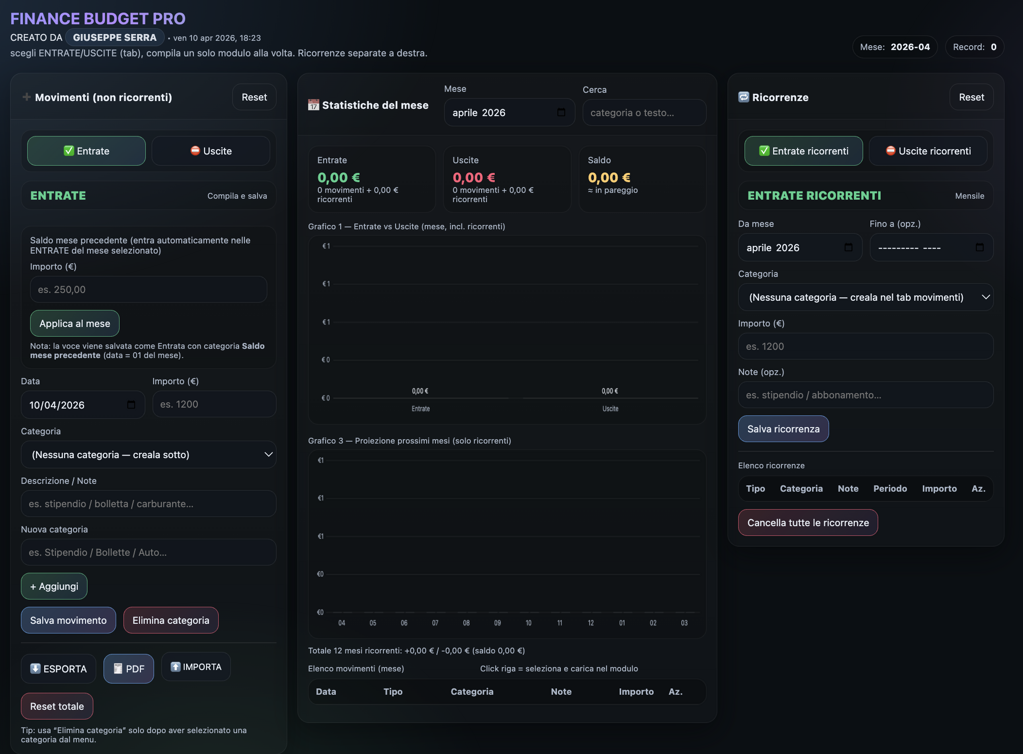Open the calendar picker in the Data field
1023x754 pixels.
click(x=131, y=405)
